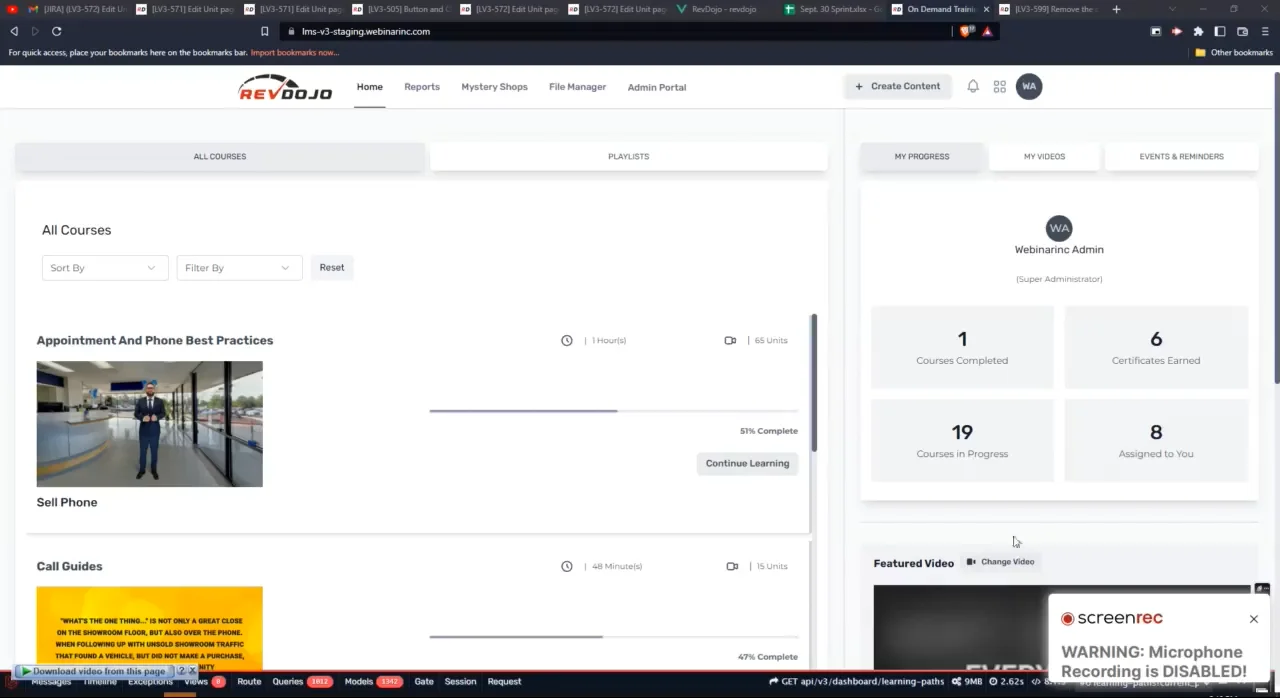This screenshot has width=1280, height=698.
Task: Open the Call Guides course title
Action: [x=69, y=566]
